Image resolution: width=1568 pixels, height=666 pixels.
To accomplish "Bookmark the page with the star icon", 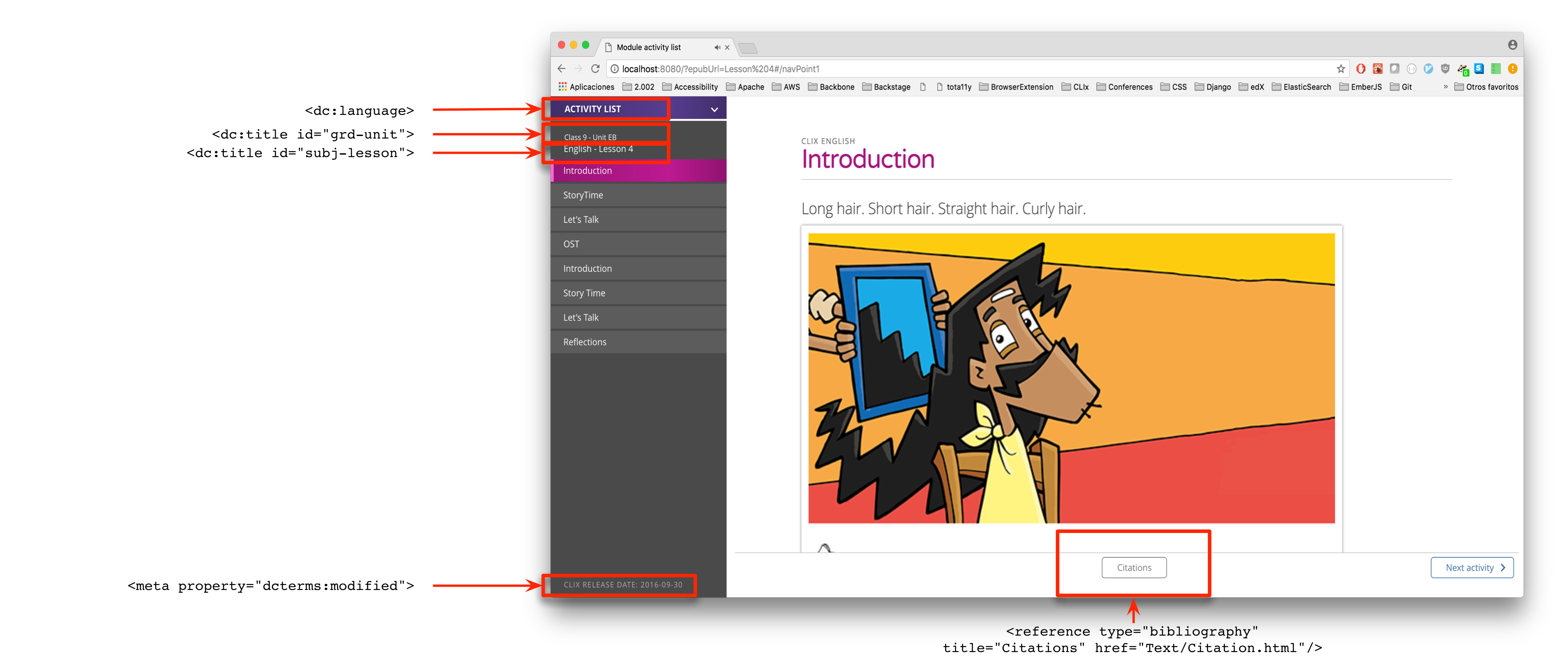I will 1341,69.
